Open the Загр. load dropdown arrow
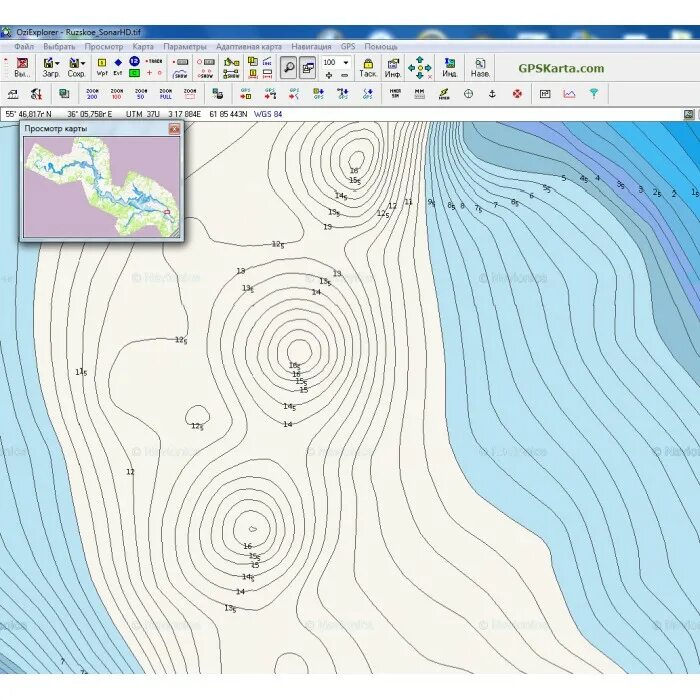This screenshot has height=700, width=700. 57,63
